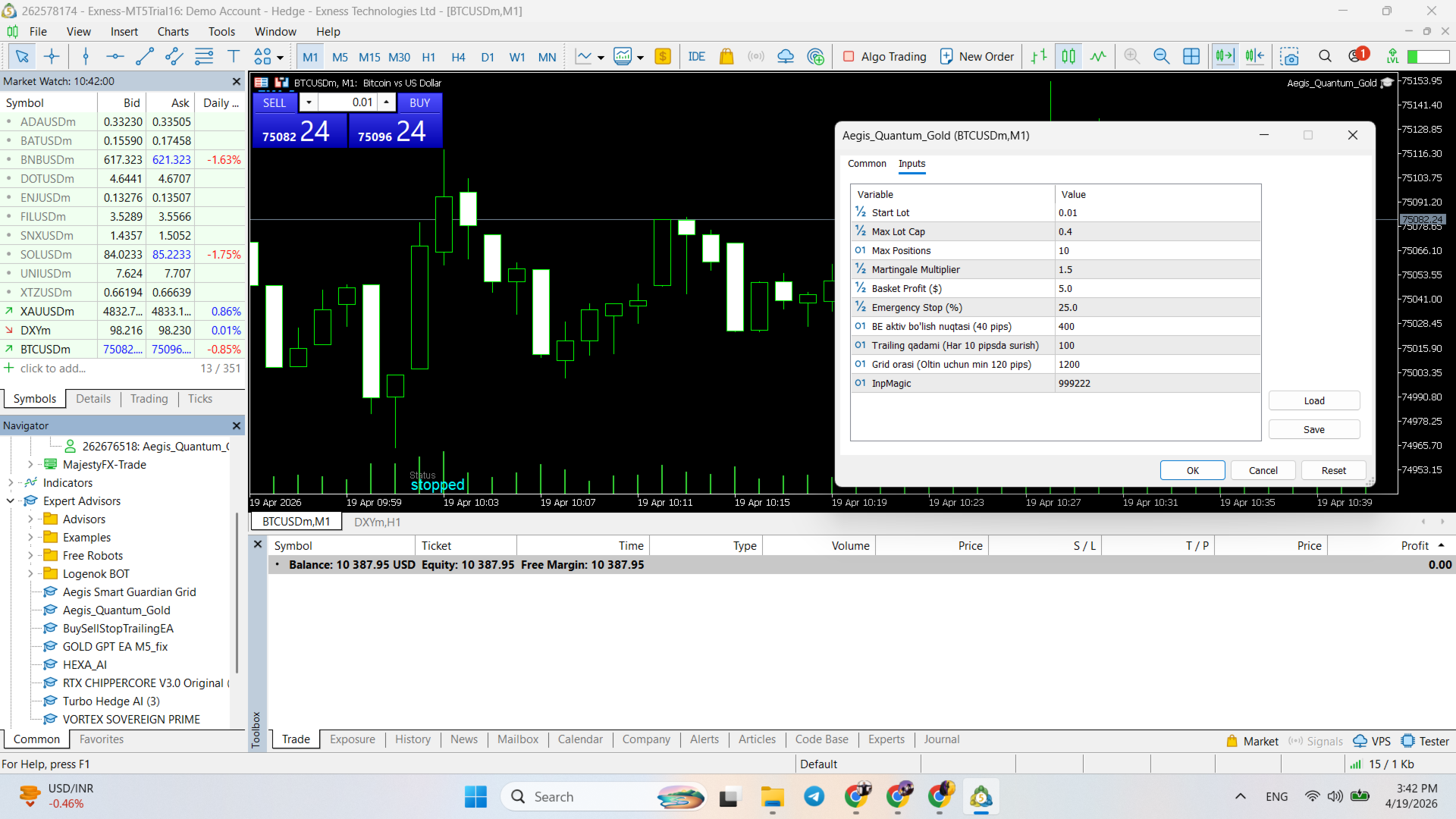This screenshot has height=819, width=1456.
Task: Switch chart to H1 timeframe
Action: [x=428, y=57]
